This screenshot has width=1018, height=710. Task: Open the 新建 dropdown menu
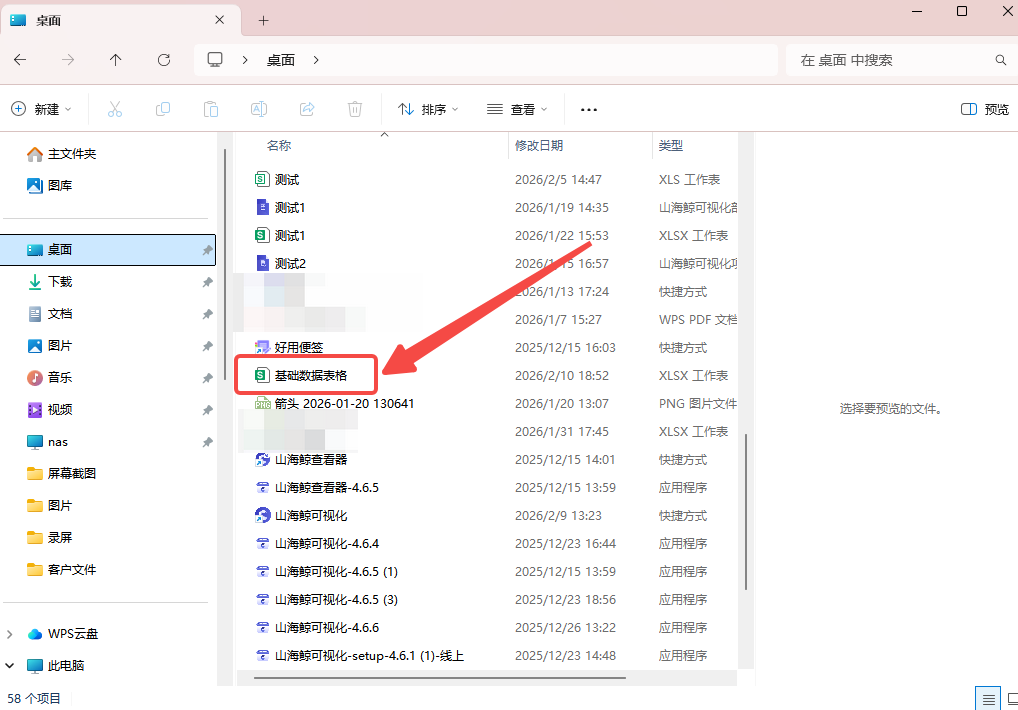pos(42,109)
